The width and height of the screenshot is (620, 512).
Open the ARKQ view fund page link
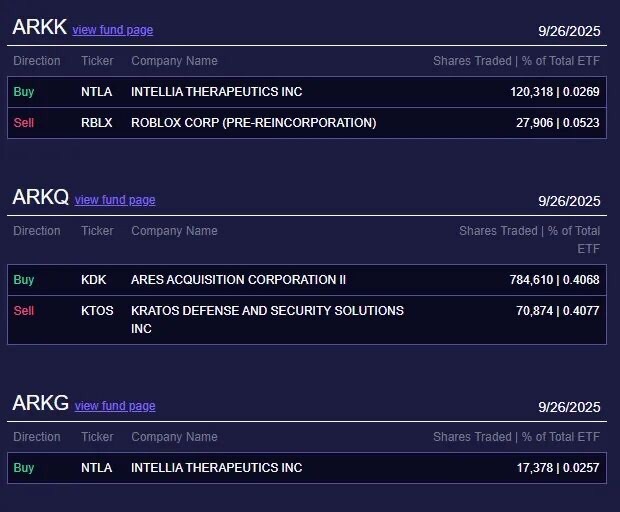tap(115, 200)
